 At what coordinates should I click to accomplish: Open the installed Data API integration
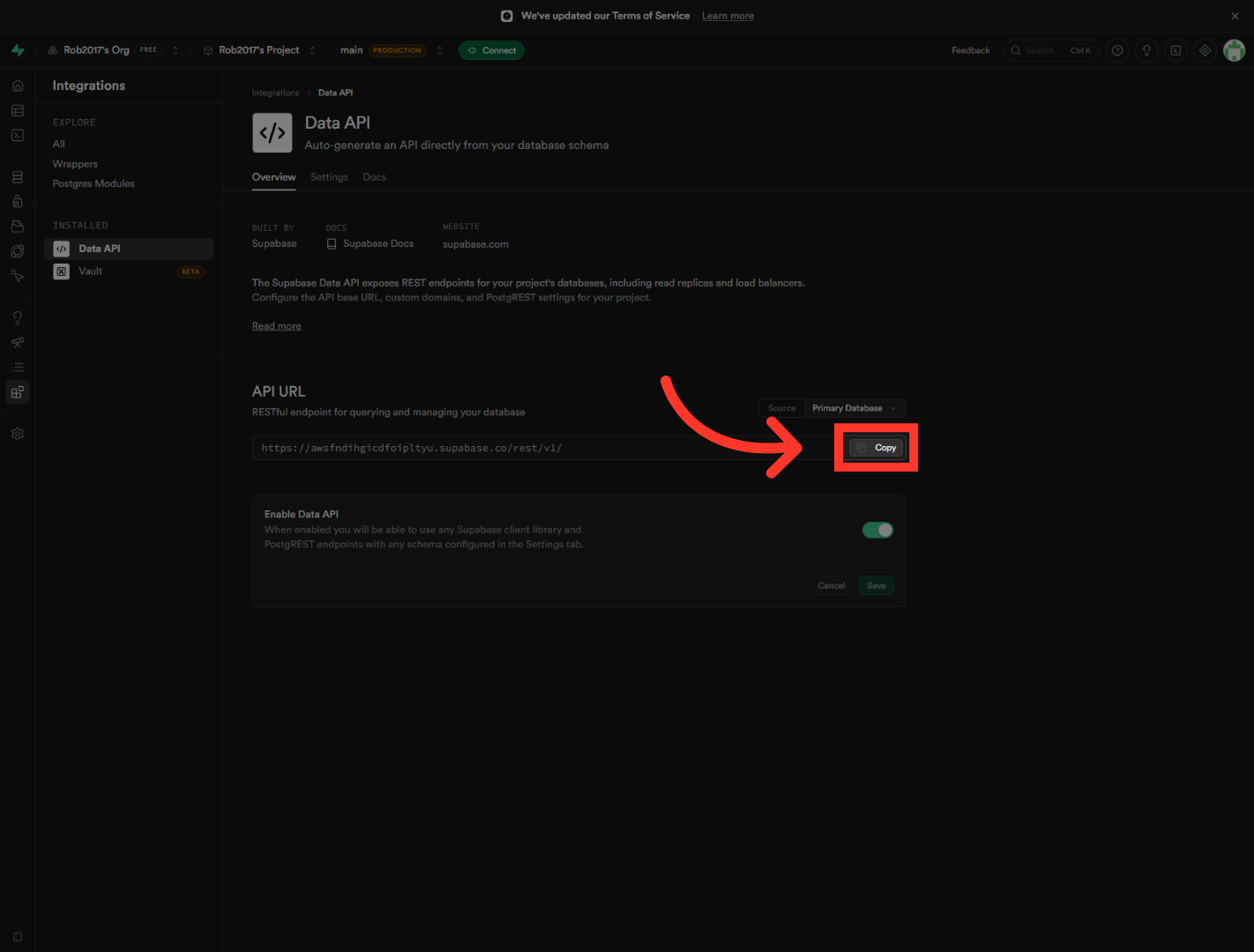coord(129,249)
